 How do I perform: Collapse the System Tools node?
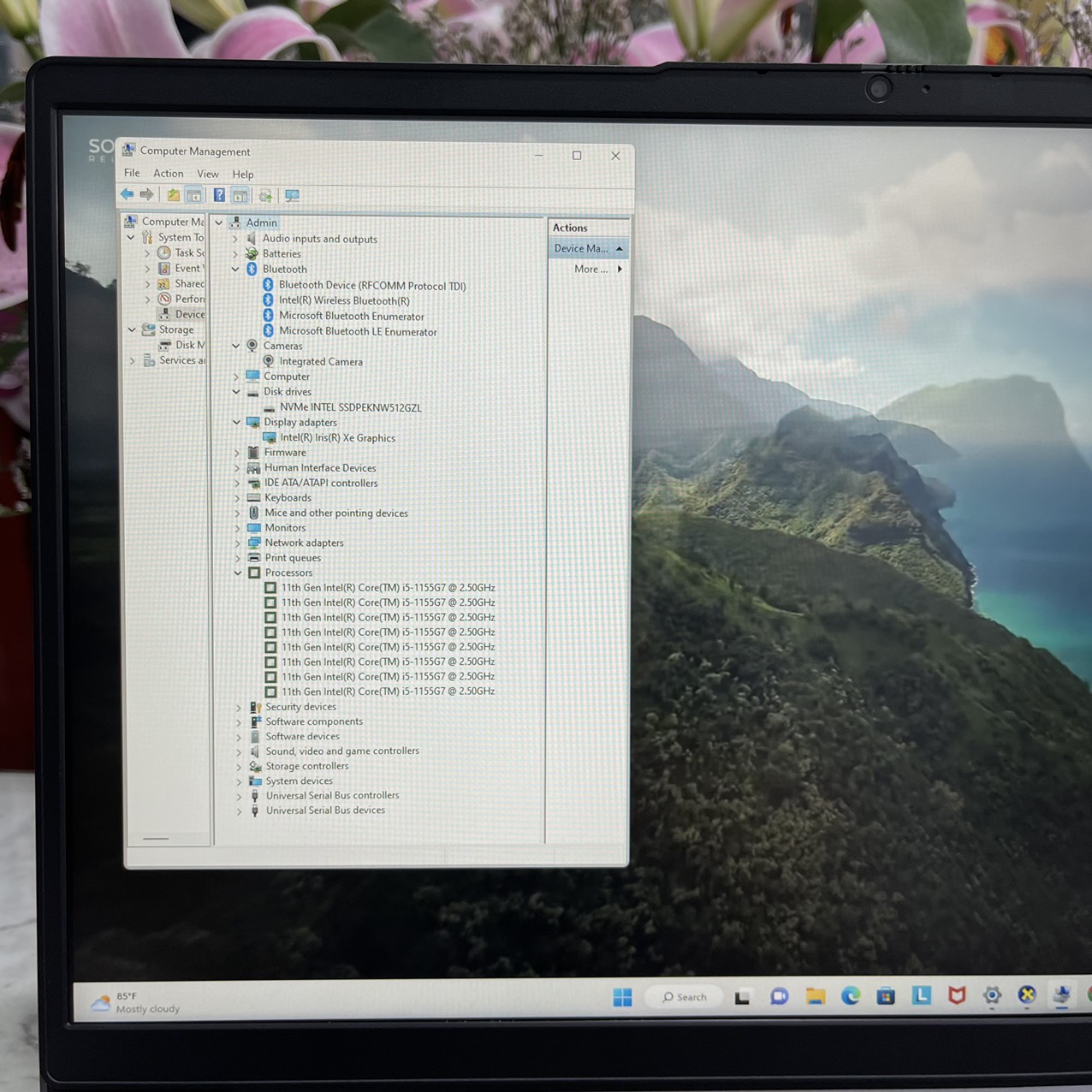pos(131,237)
